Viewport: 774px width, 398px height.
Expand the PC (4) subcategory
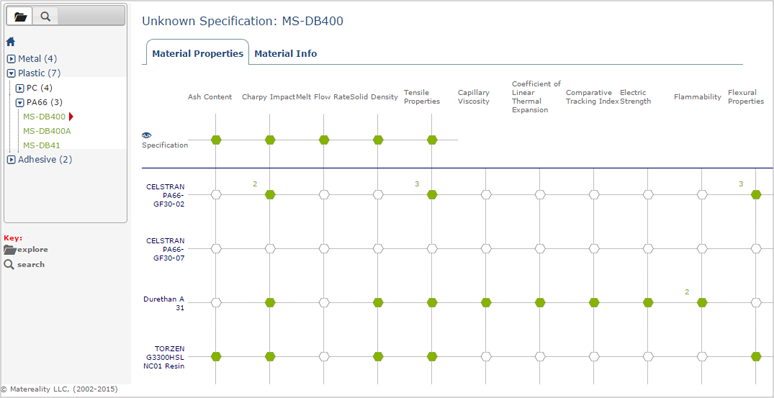pos(20,88)
